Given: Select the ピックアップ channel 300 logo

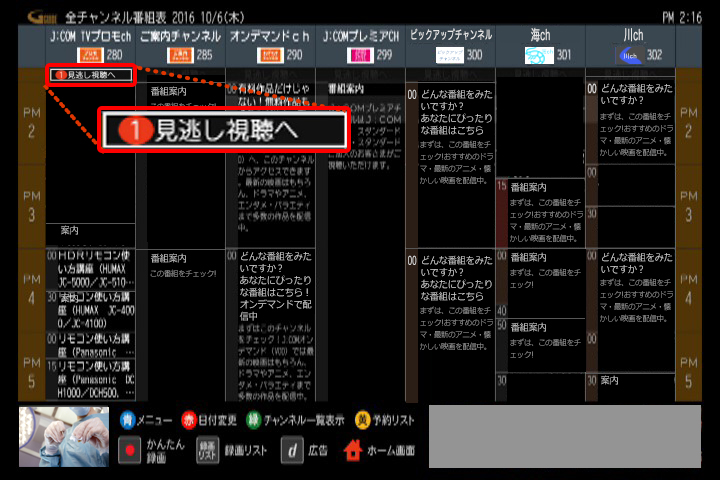Looking at the screenshot, I should (450, 55).
